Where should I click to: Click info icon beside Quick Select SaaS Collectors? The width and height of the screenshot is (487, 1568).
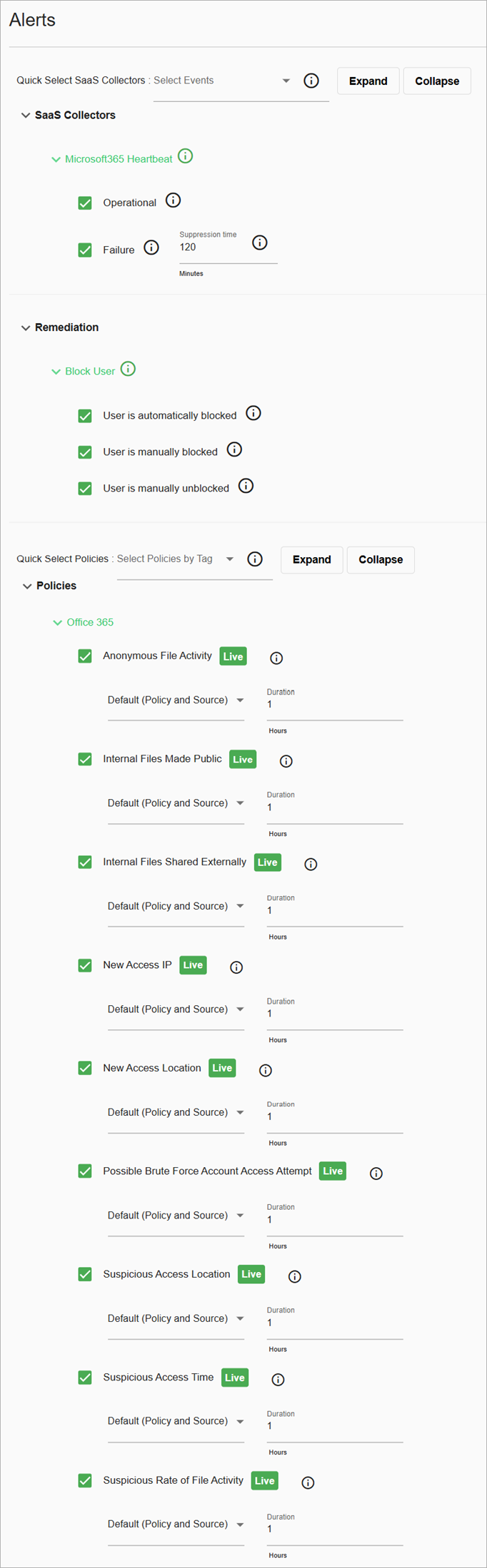tap(311, 81)
